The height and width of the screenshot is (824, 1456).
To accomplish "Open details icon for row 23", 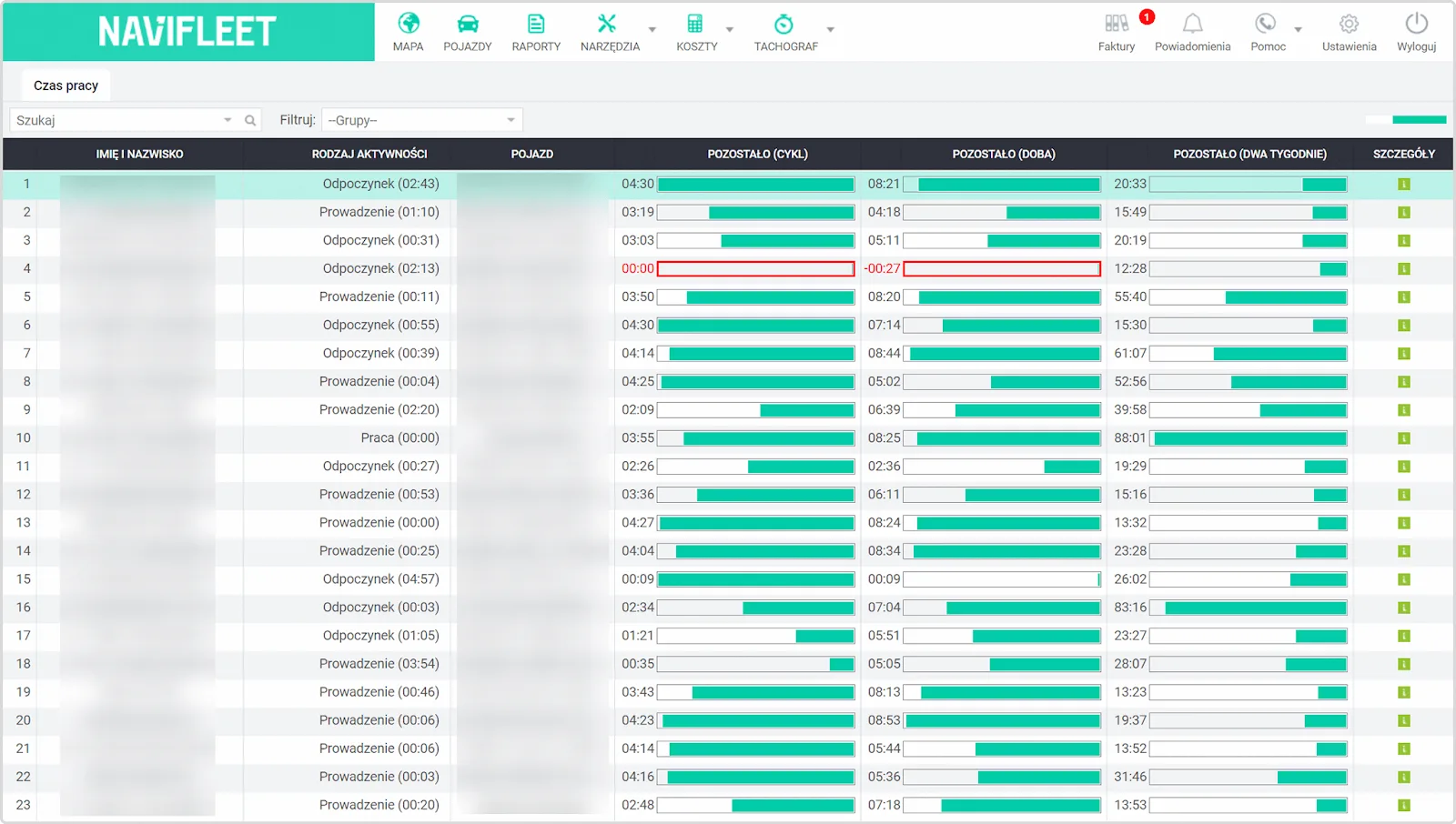I will coord(1404,805).
